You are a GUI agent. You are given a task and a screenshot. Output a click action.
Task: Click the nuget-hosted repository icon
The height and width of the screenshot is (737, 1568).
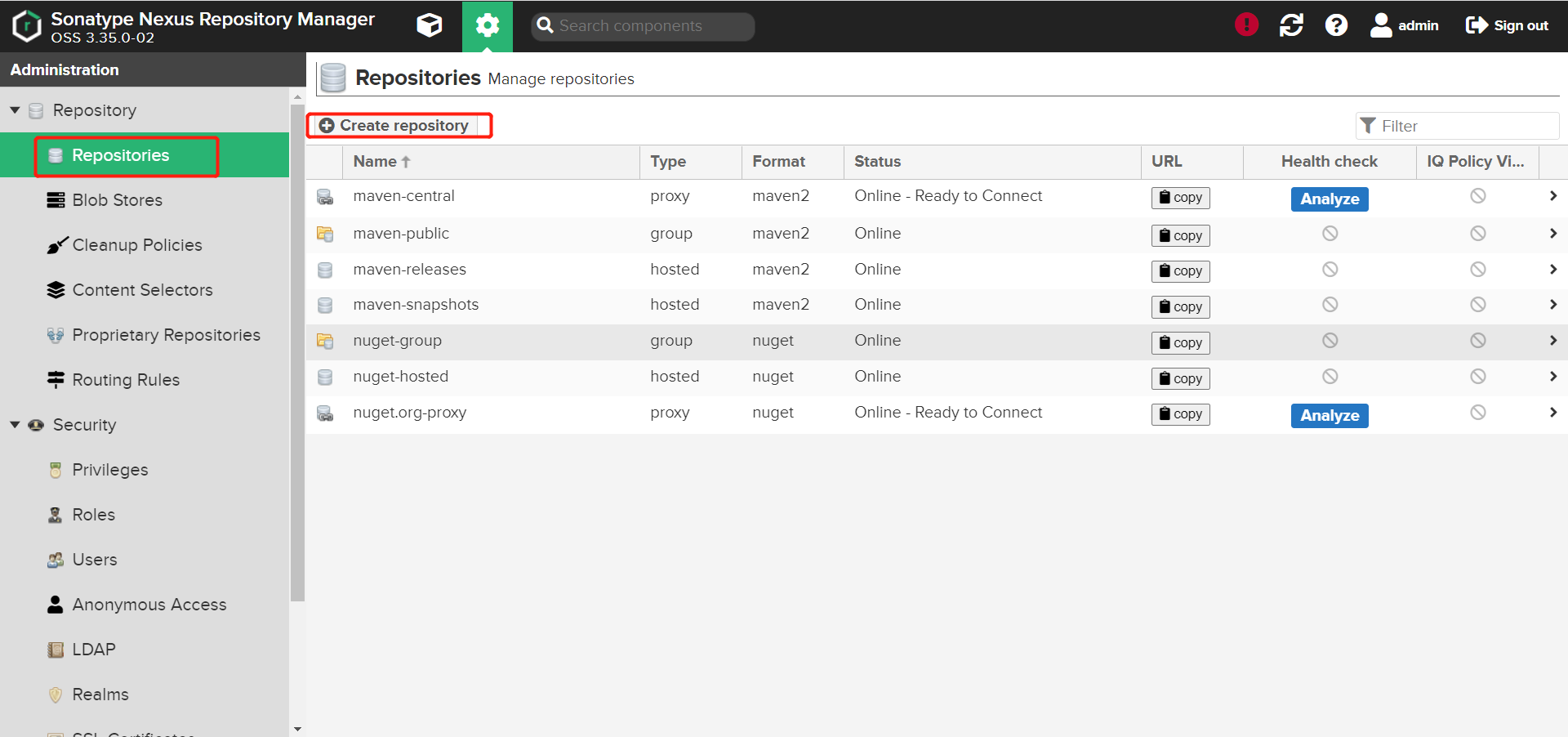coord(325,377)
